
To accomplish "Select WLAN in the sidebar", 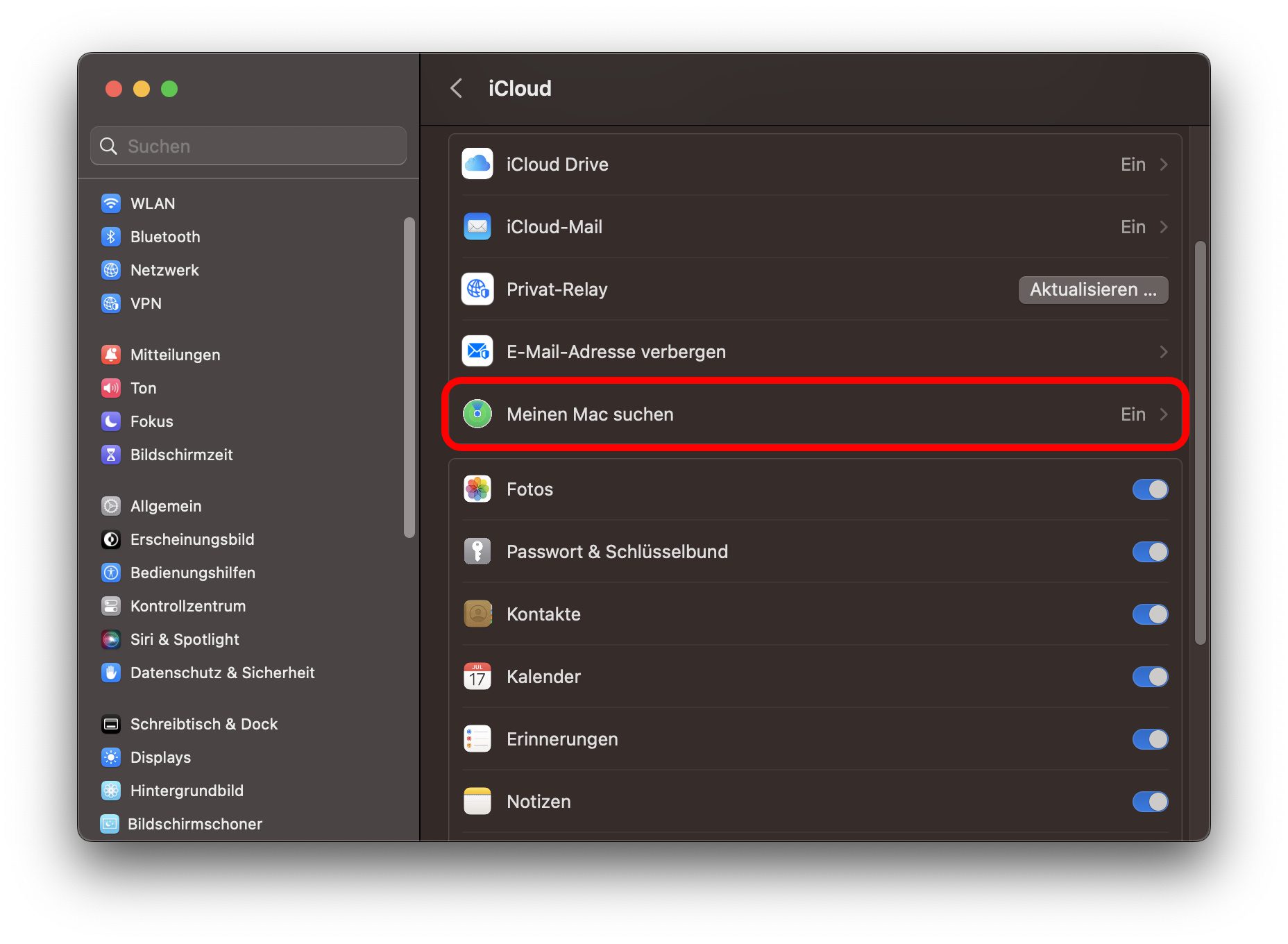I will 153,203.
